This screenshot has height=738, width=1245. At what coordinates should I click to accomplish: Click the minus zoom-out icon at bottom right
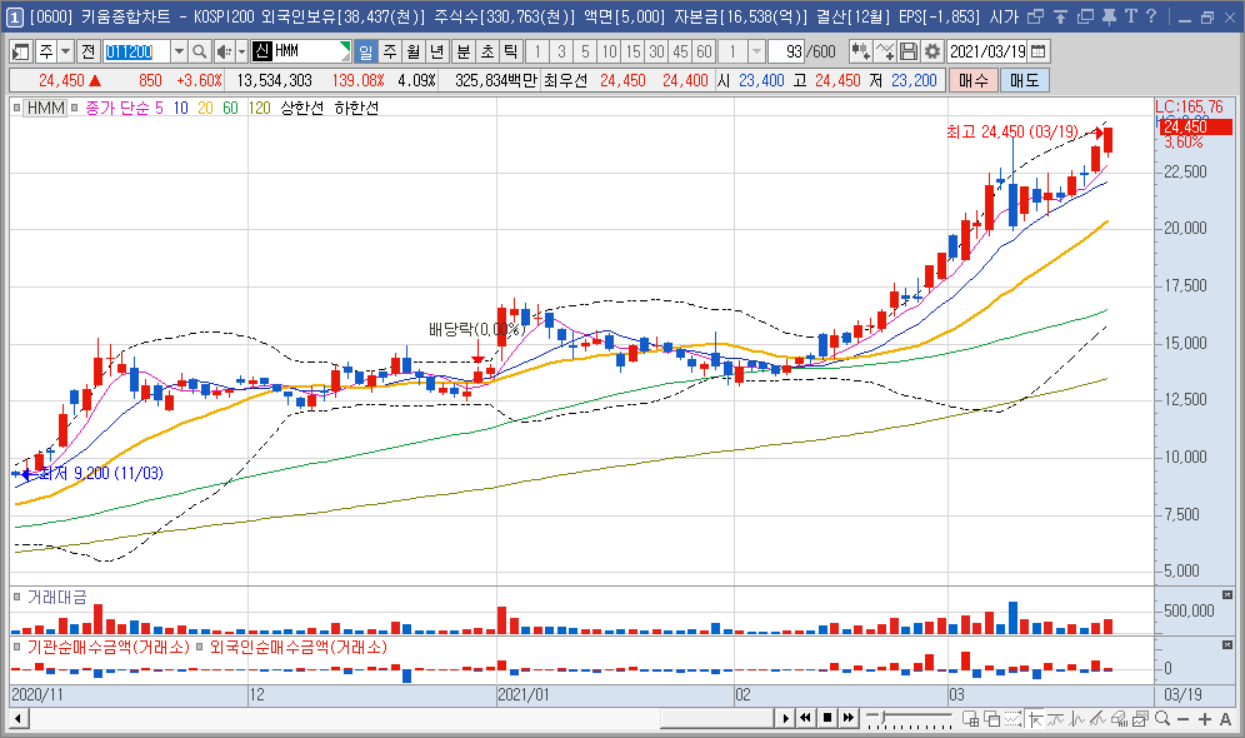[1183, 718]
